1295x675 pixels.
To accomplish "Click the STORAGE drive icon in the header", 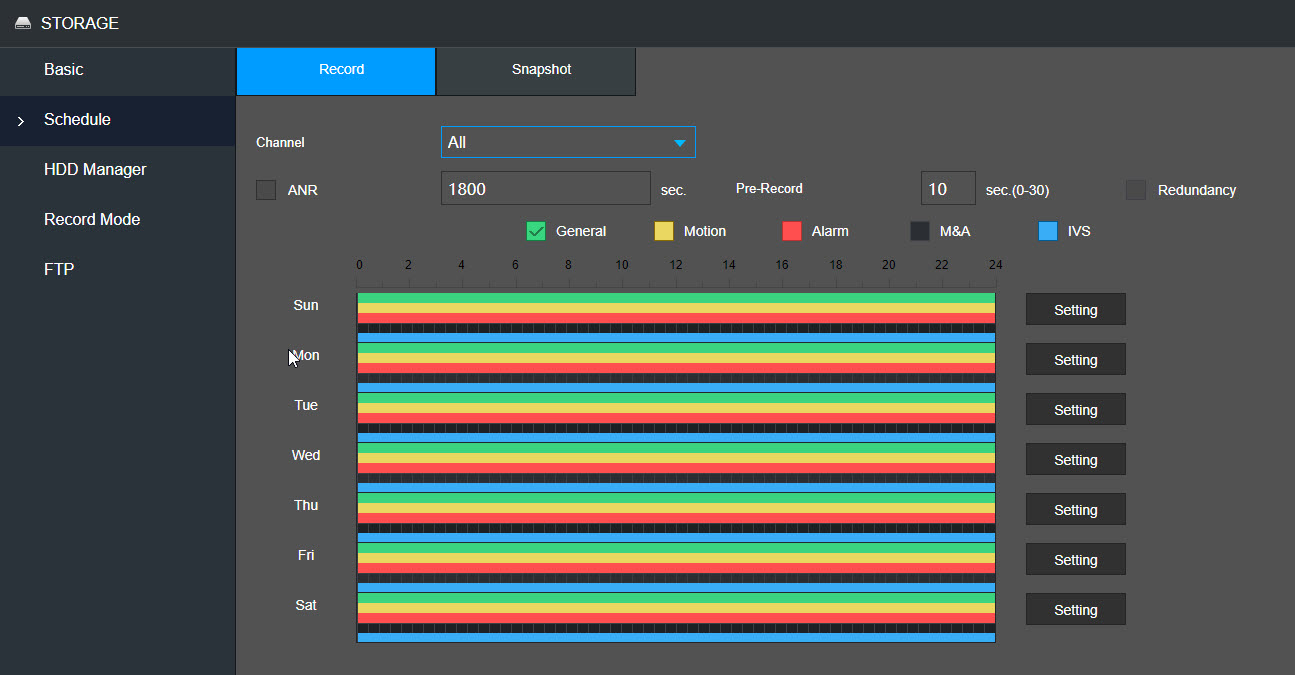I will click(23, 23).
